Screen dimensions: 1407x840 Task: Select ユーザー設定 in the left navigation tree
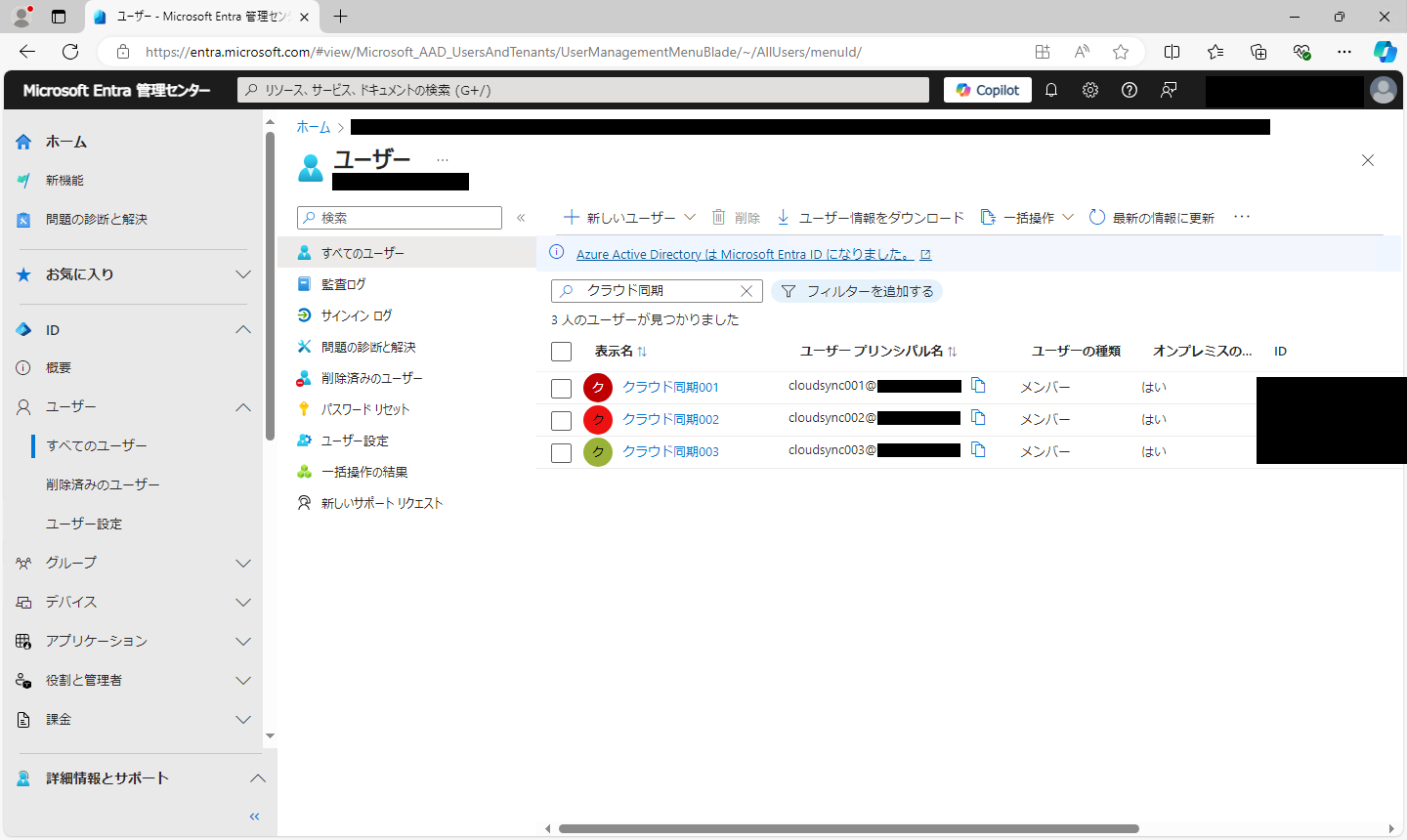point(84,524)
